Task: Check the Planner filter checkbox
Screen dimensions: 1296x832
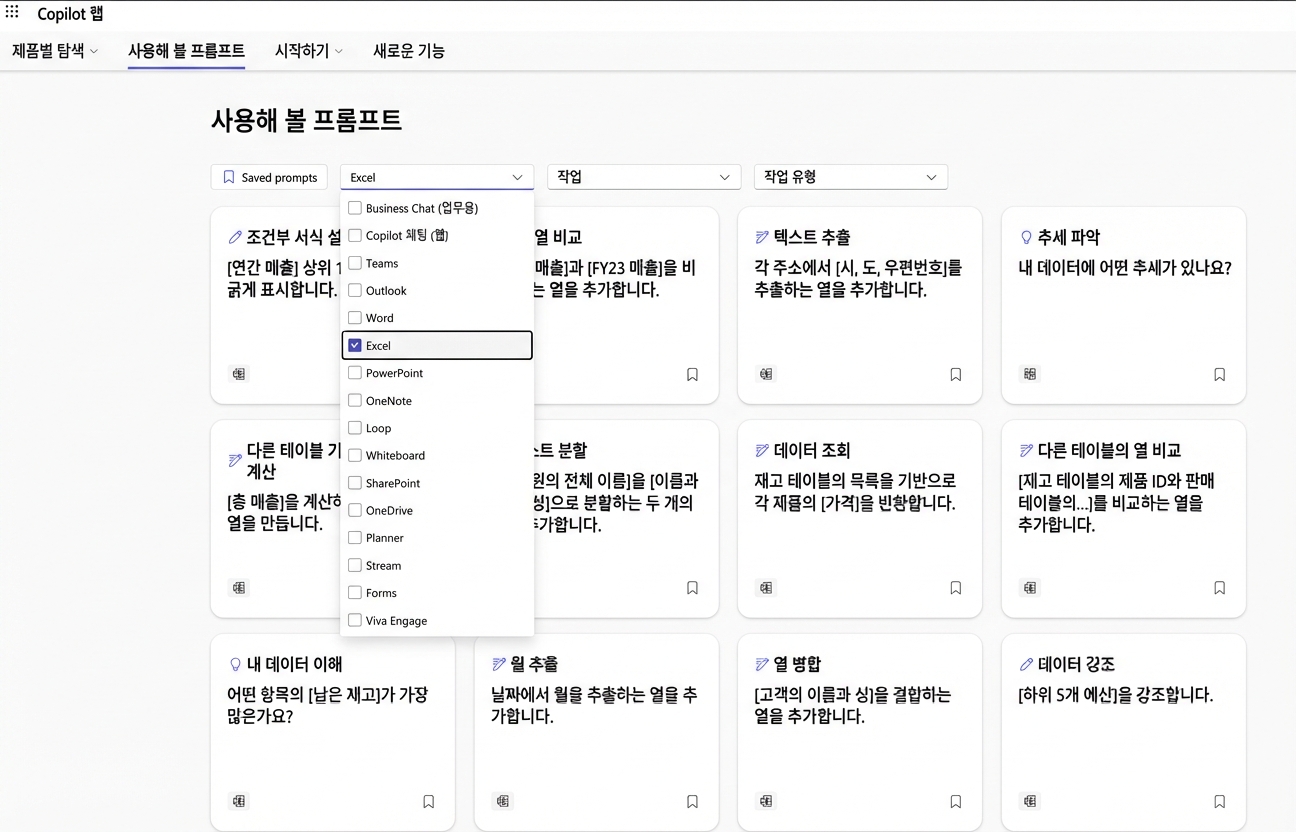Action: pyautogui.click(x=354, y=538)
